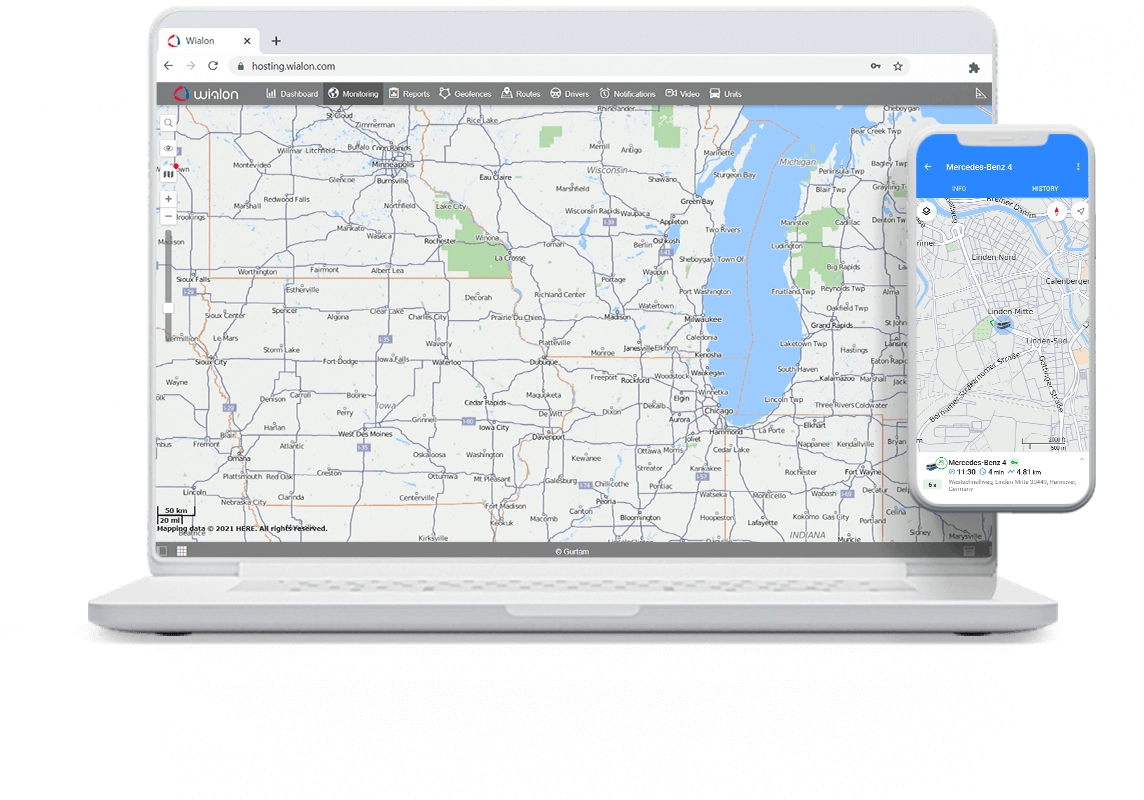The width and height of the screenshot is (1144, 800).
Task: Tap the unit bus icon in phone card
Action: tap(932, 465)
